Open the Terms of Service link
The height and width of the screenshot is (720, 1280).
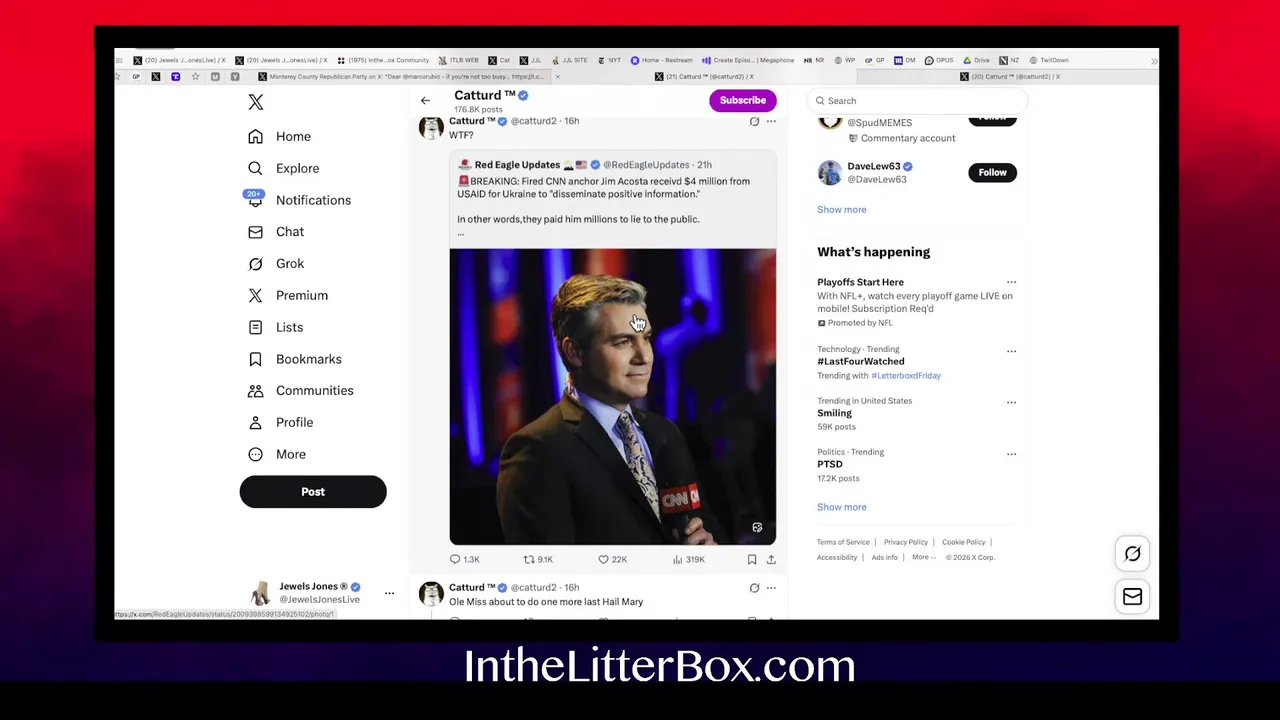843,542
